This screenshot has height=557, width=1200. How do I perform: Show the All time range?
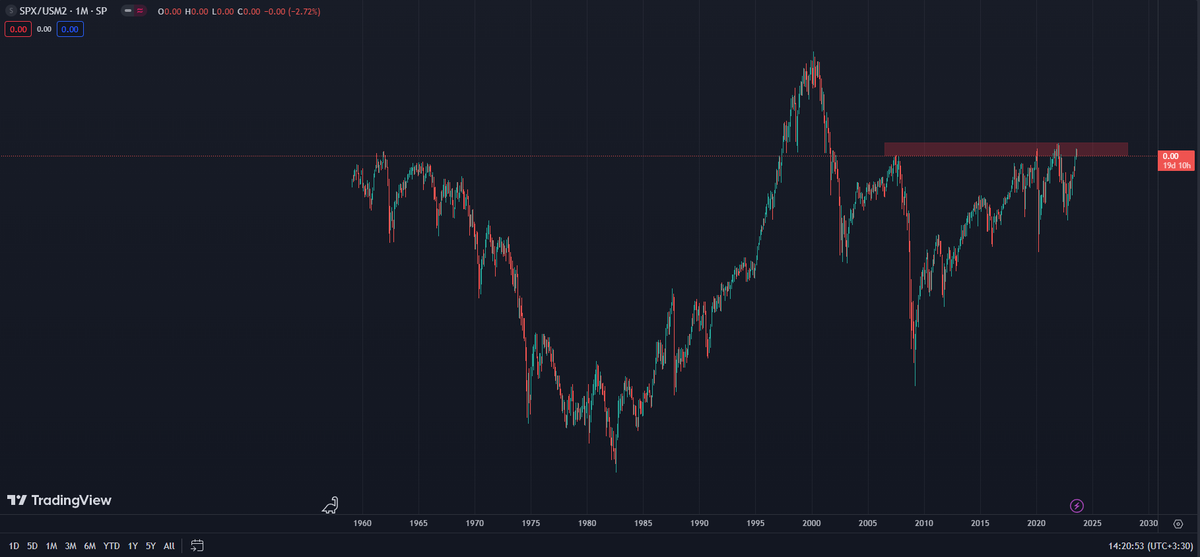tap(169, 546)
